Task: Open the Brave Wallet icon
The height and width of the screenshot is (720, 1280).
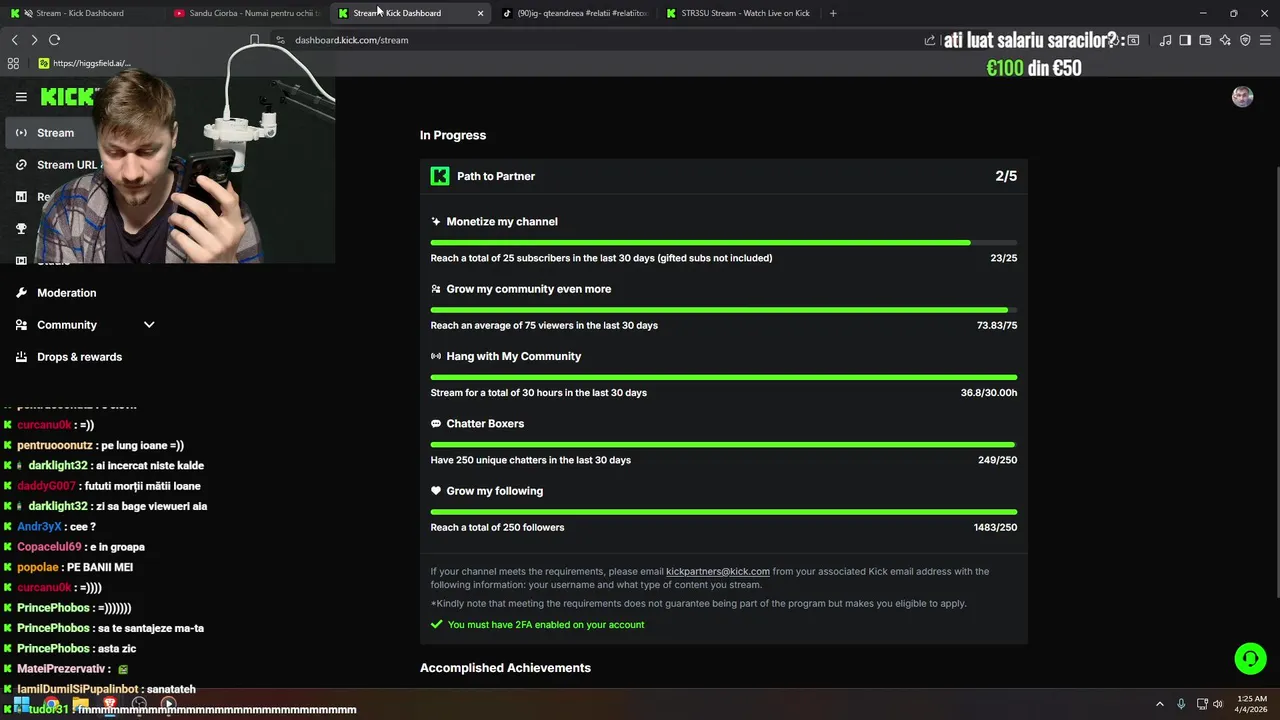Action: coord(1205,40)
